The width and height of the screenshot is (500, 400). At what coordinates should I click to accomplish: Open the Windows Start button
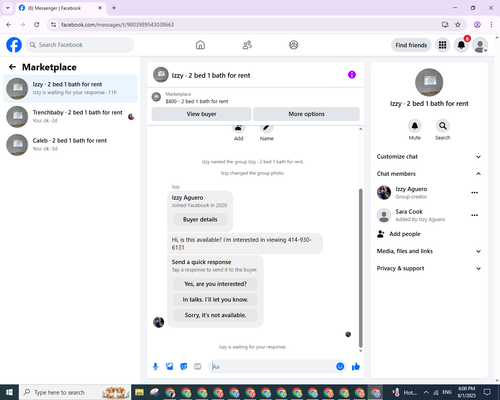(x=9, y=392)
